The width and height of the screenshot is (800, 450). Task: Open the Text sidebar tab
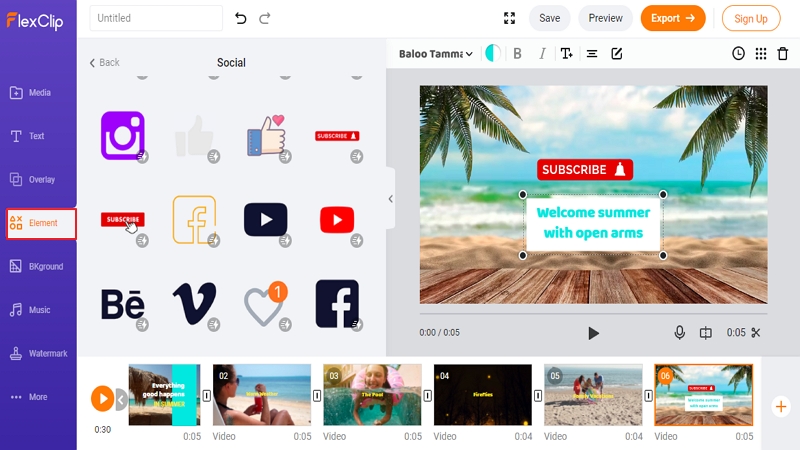click(28, 136)
